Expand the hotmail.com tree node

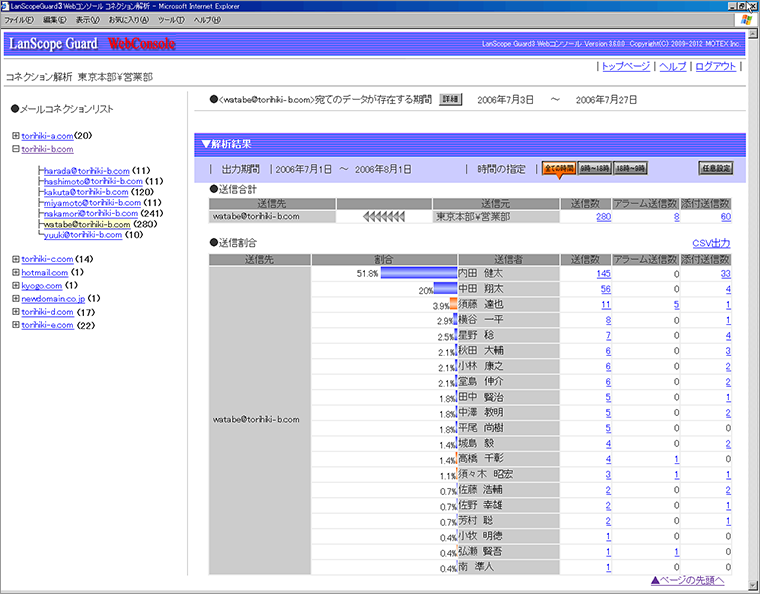16,272
